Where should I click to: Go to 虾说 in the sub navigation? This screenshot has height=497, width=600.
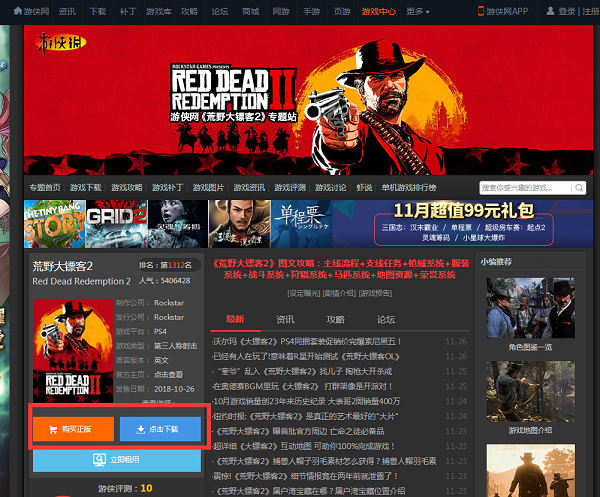click(x=364, y=187)
